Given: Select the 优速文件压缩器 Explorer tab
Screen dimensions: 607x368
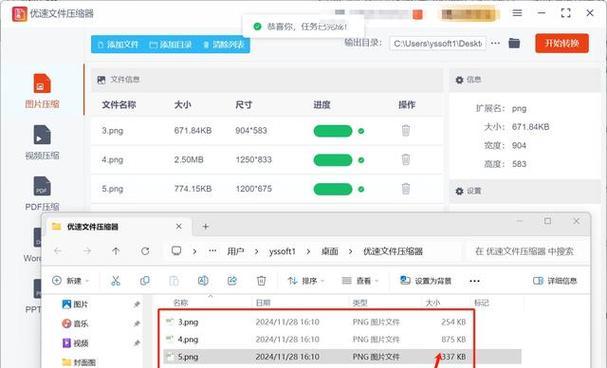Looking at the screenshot, I should [118, 227].
